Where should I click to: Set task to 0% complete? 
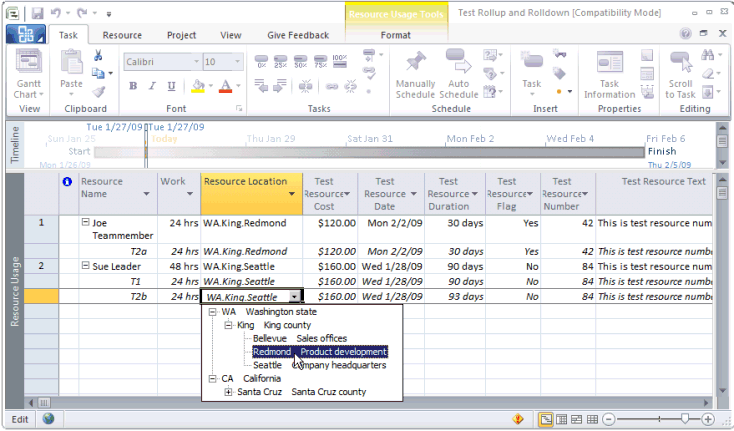click(x=261, y=61)
